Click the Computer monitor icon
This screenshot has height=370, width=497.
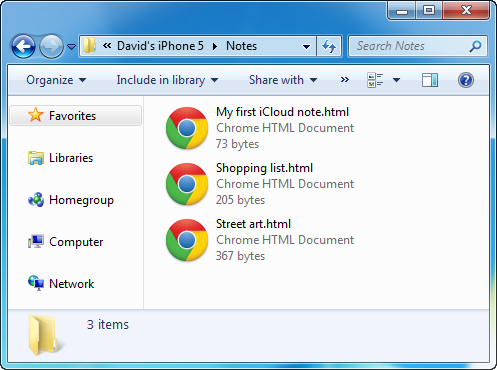point(36,242)
